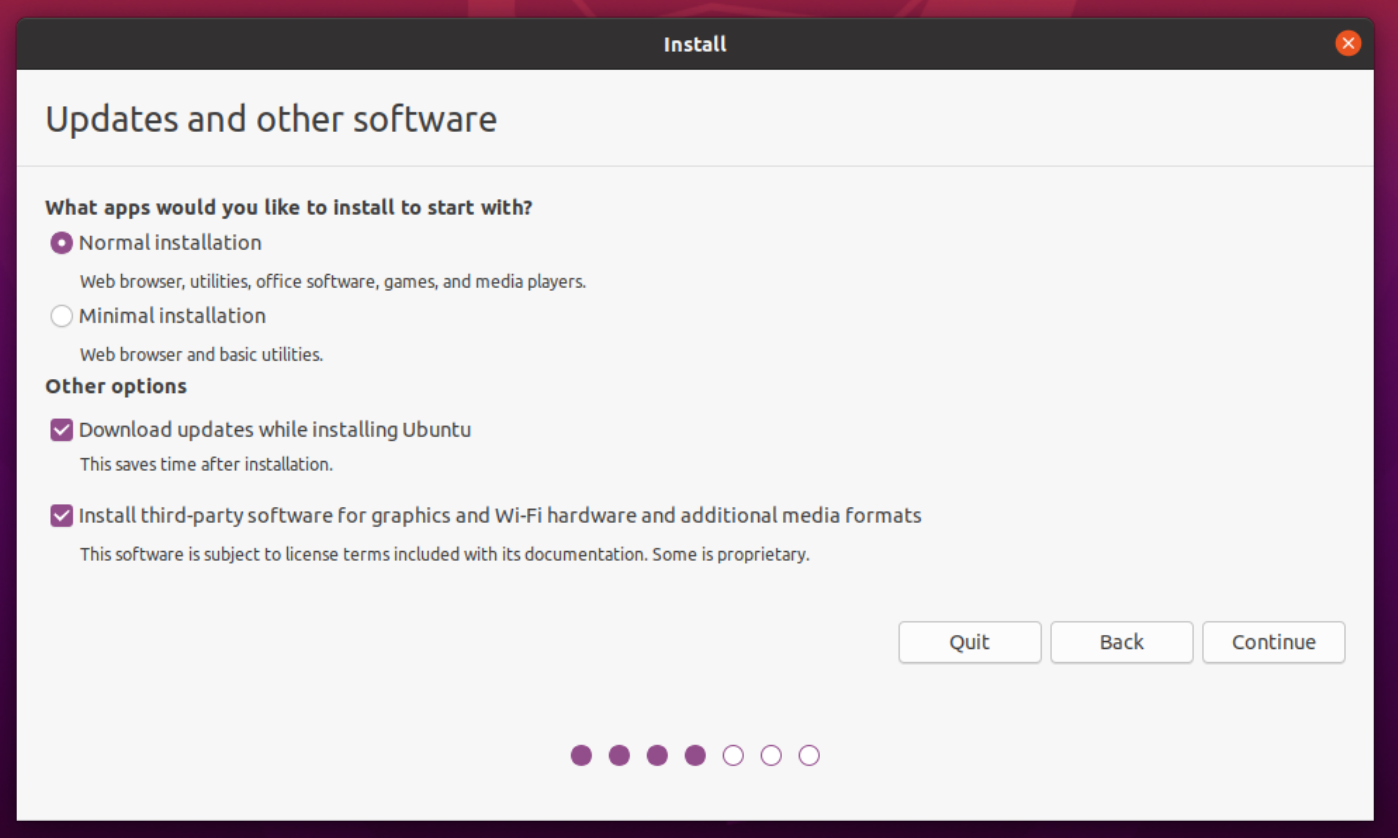
Task: Click 'Web browser and basic utilities.' description
Action: [x=201, y=354]
